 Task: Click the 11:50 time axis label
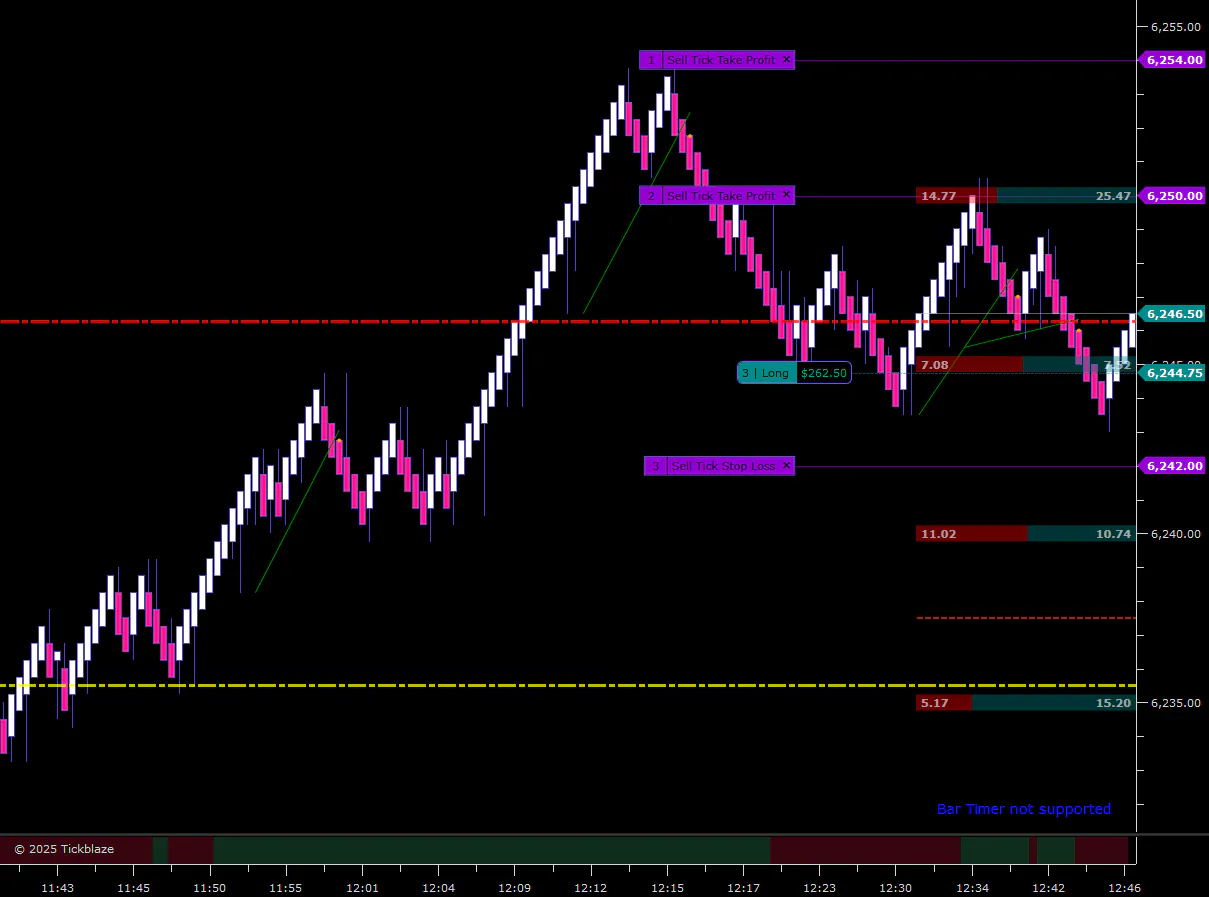[x=209, y=888]
